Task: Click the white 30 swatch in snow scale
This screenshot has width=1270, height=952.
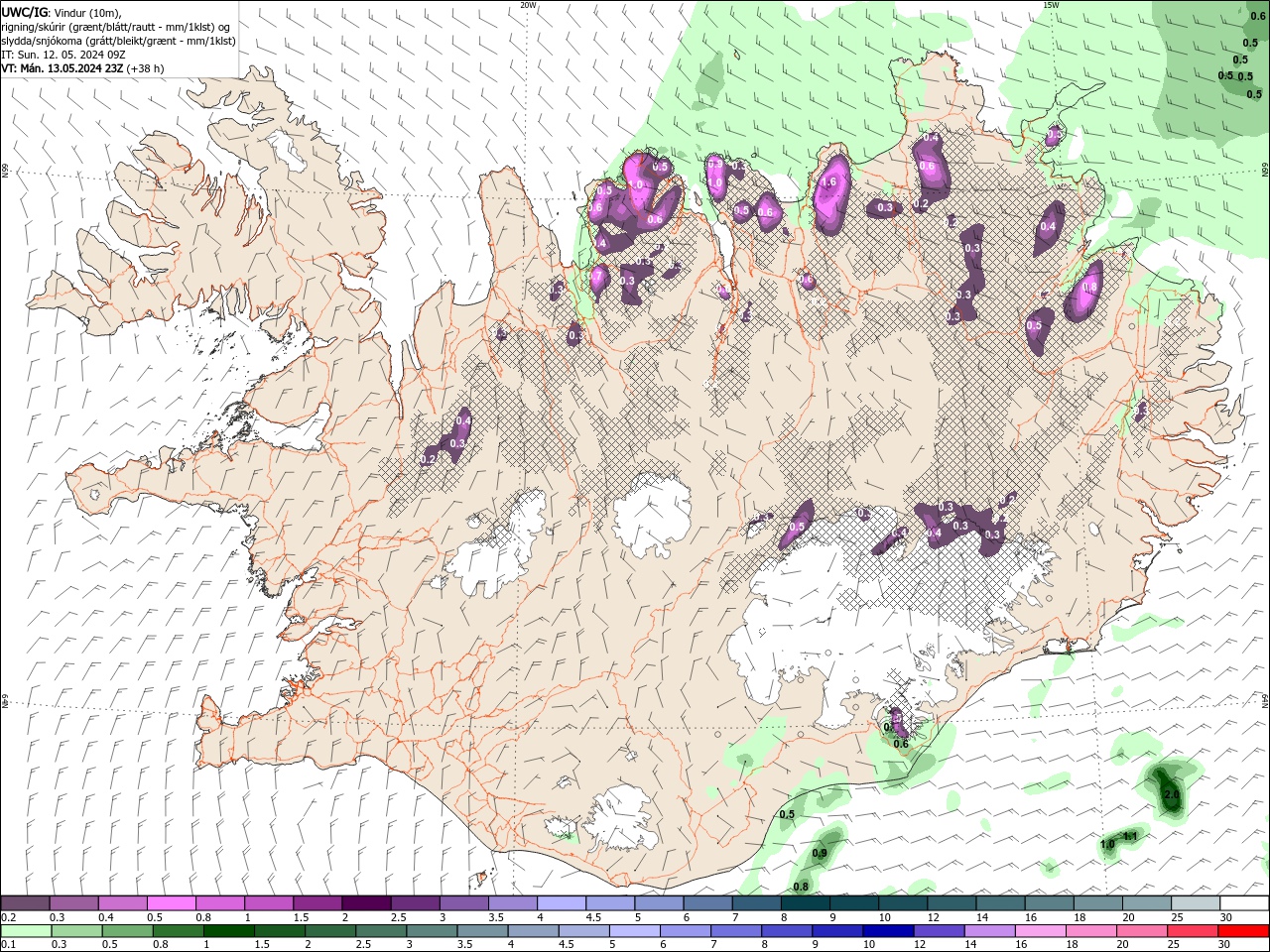Action: point(1243,903)
